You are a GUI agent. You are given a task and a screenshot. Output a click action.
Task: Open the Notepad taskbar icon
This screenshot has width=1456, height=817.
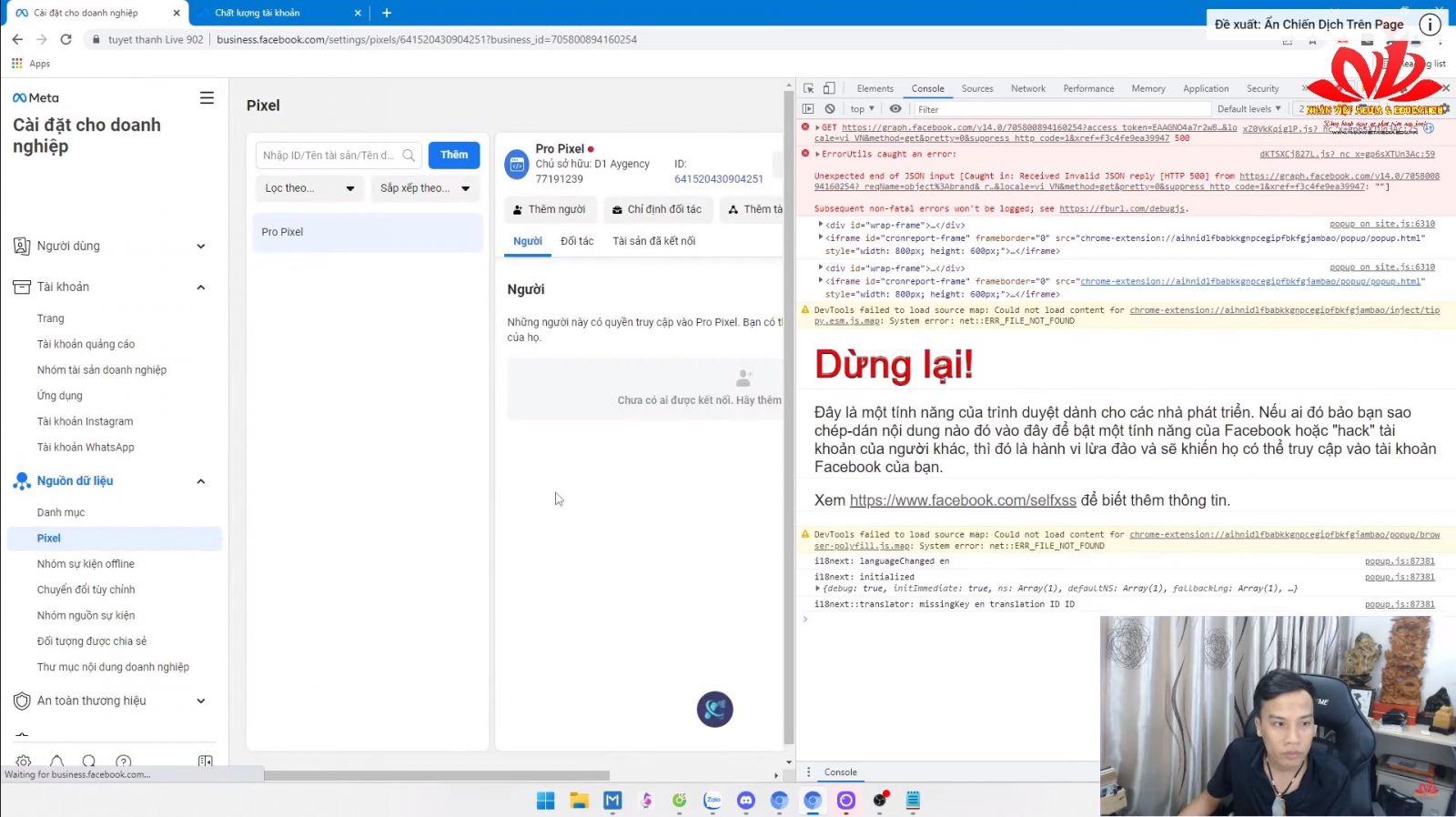pos(913,801)
